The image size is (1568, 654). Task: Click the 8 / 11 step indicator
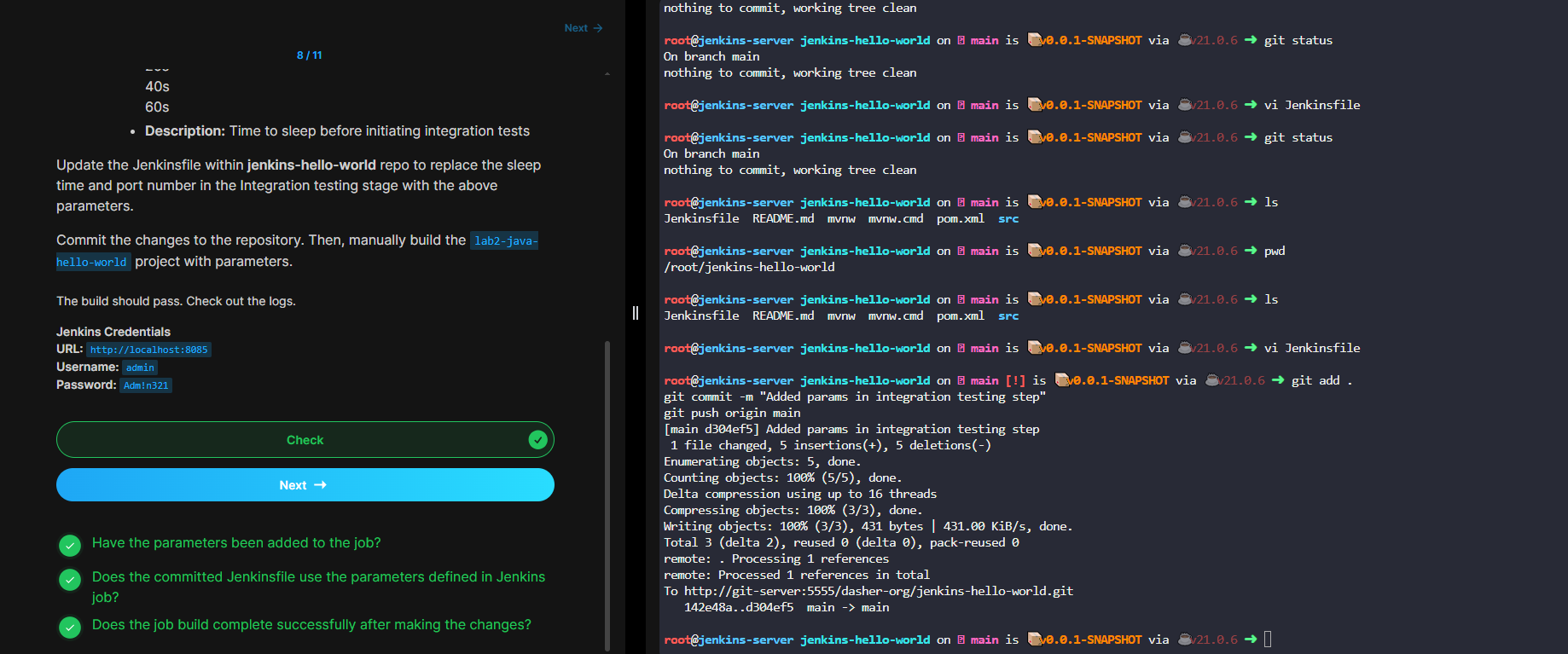click(x=309, y=55)
